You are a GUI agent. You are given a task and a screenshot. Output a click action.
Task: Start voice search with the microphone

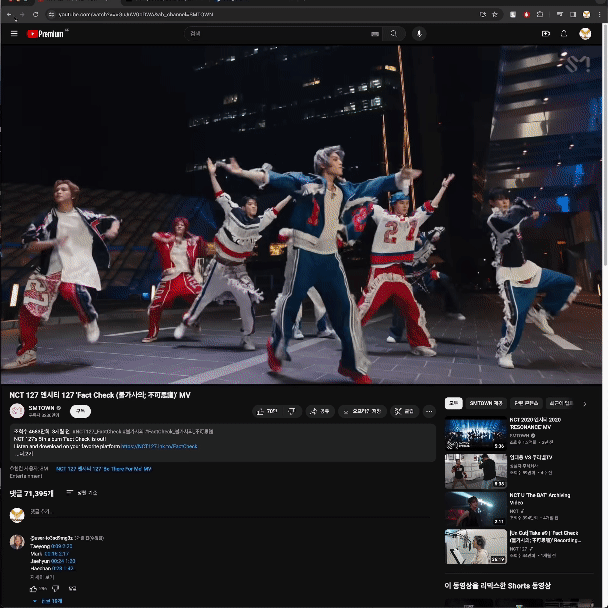[419, 34]
